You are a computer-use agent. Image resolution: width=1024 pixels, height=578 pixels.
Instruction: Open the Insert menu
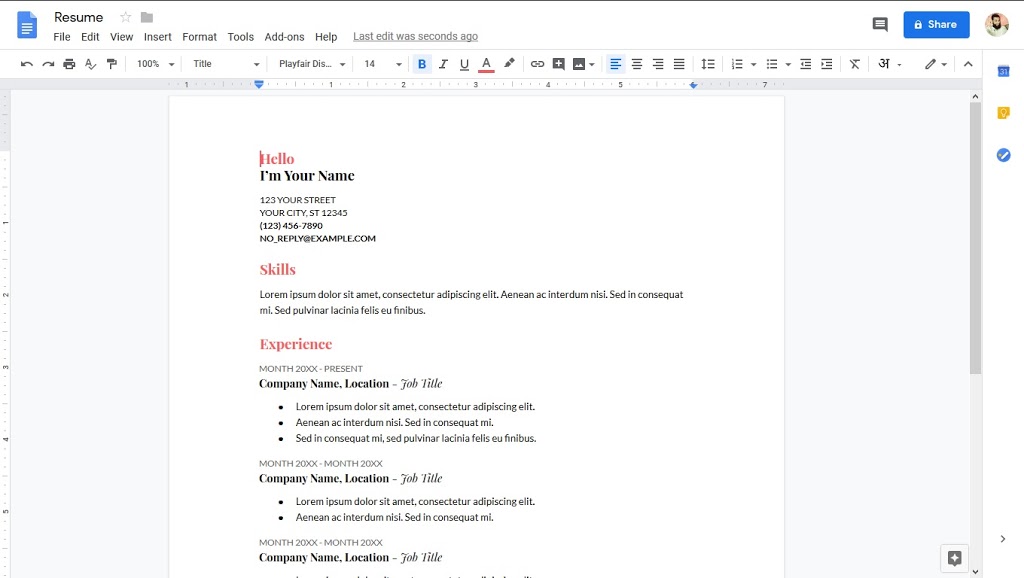(x=157, y=37)
